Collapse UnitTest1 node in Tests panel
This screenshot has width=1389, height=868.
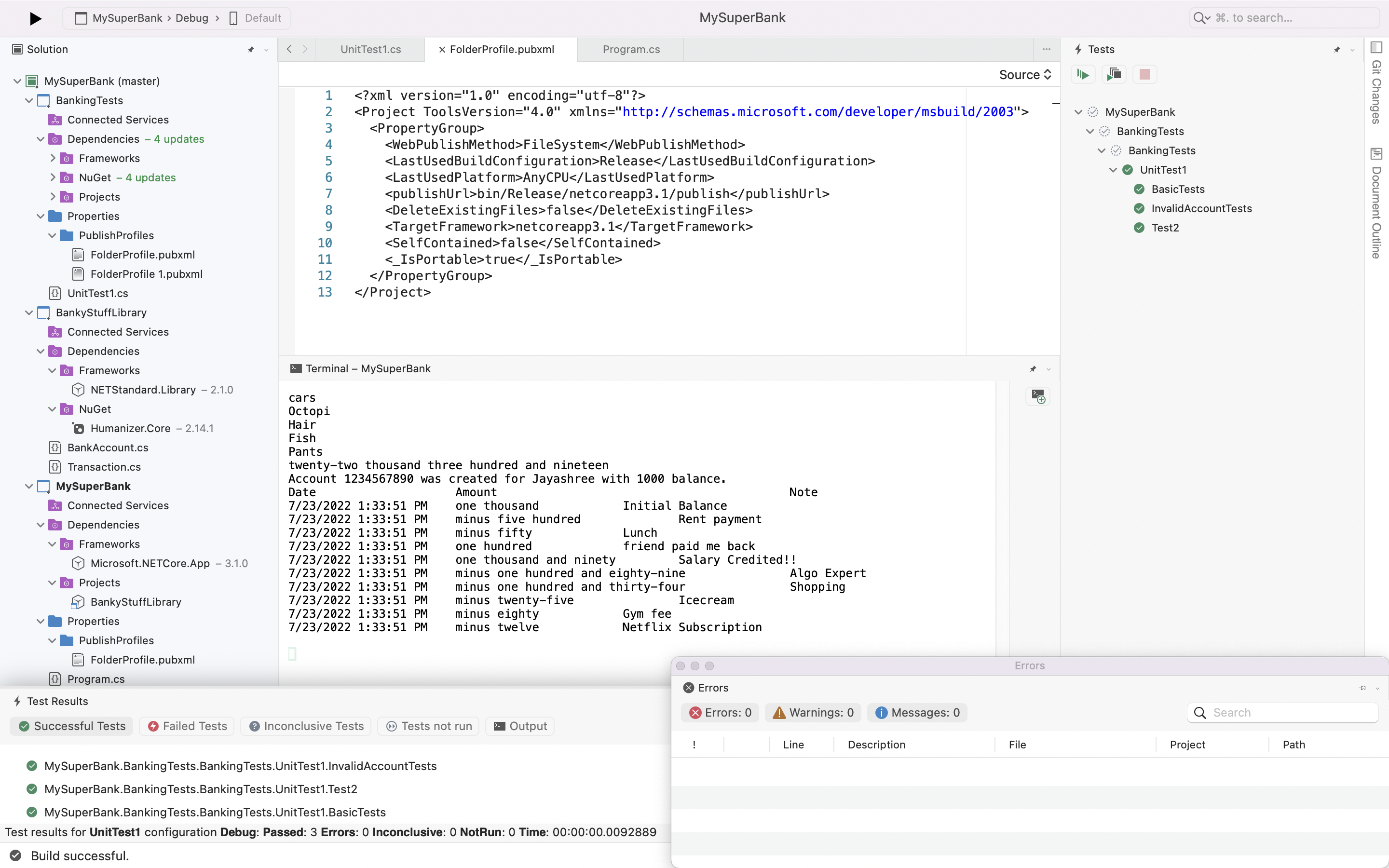[1113, 170]
